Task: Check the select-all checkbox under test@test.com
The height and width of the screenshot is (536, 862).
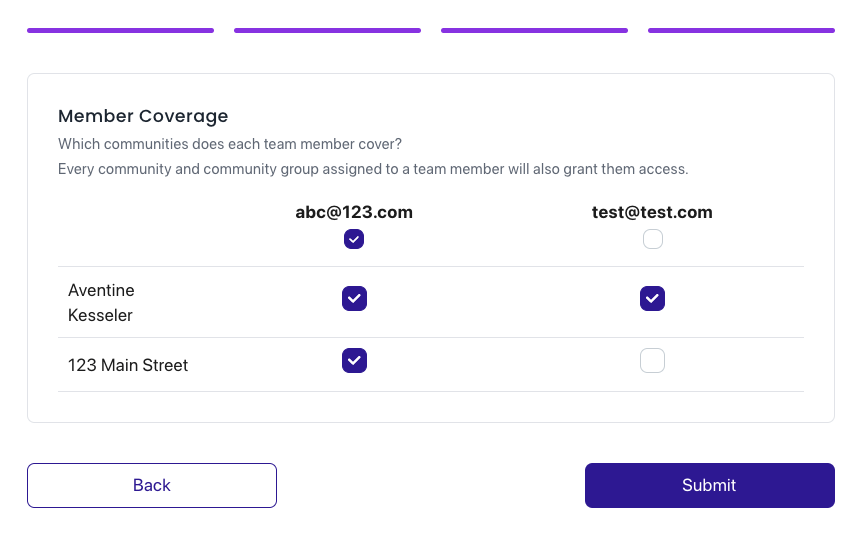Action: click(x=653, y=239)
